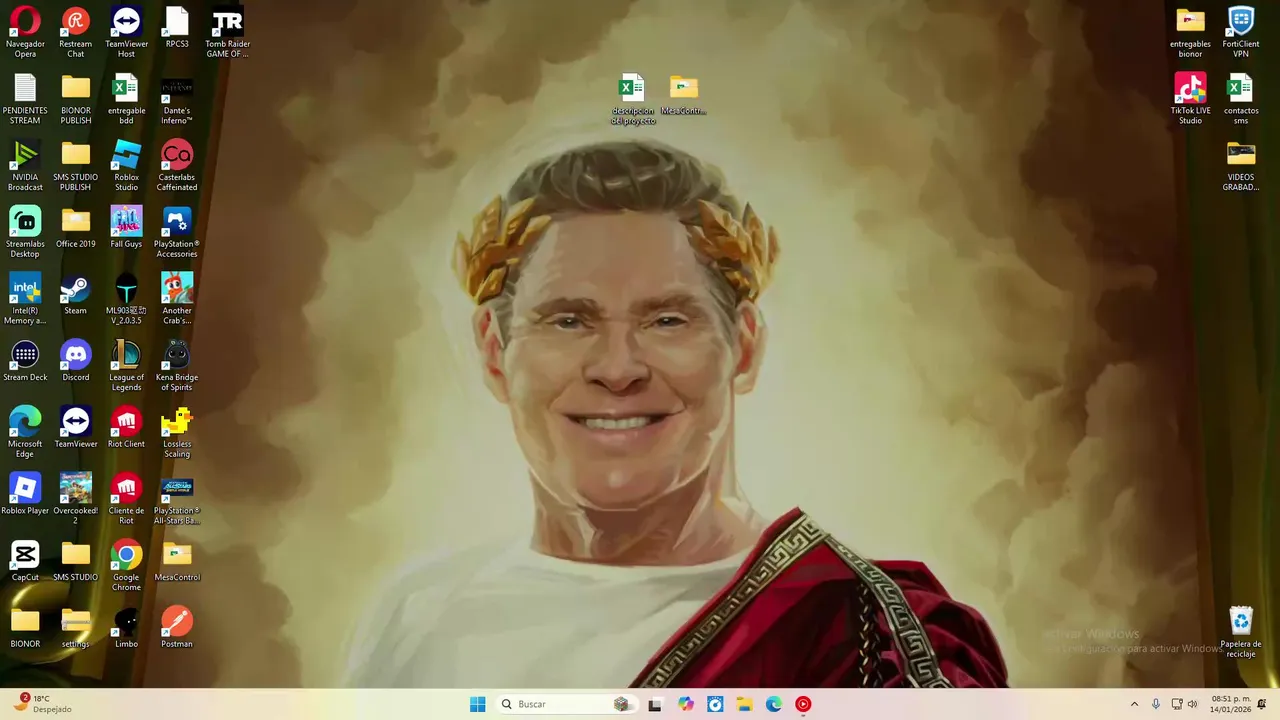Open the red YouTube Music taskbar app
The image size is (1280, 720).
tap(803, 704)
